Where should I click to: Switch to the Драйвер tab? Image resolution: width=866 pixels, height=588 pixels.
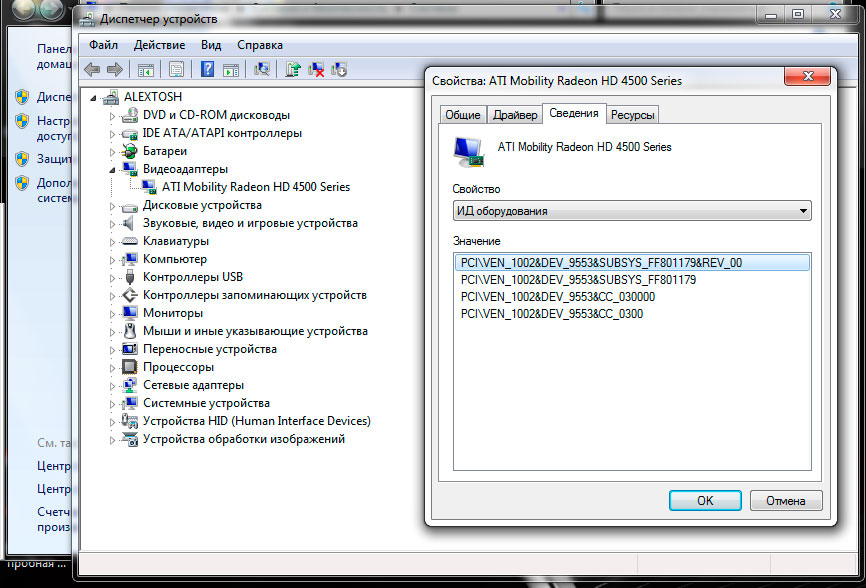point(515,115)
